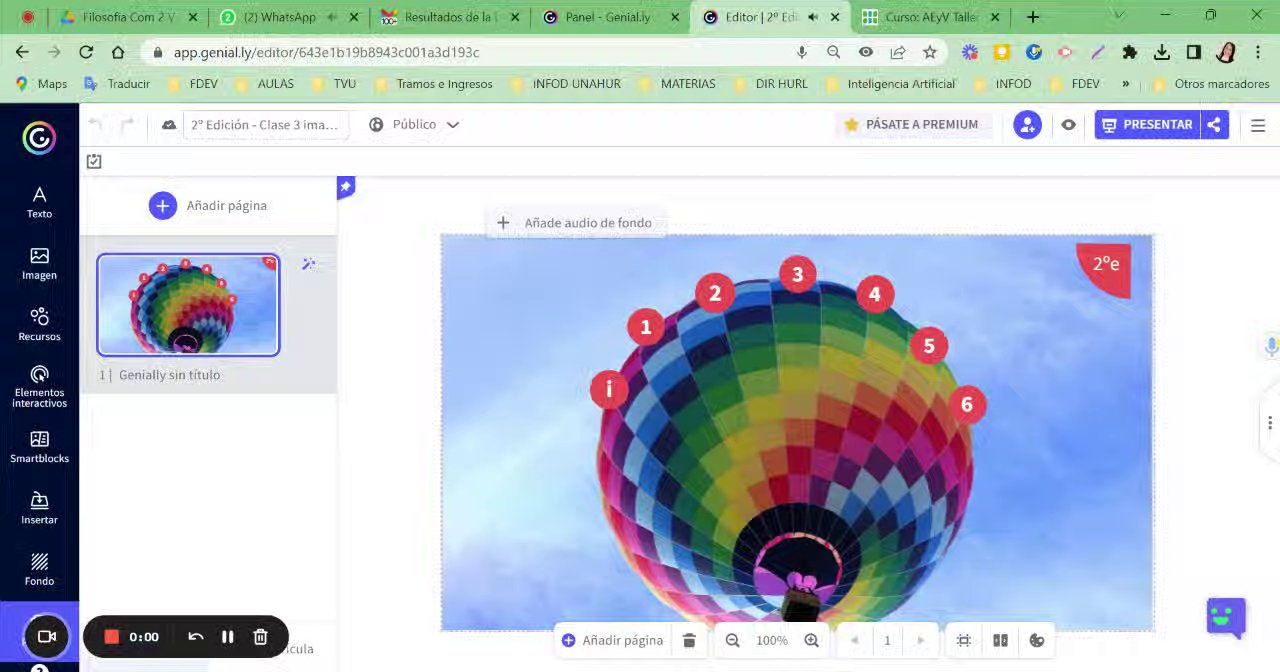Viewport: 1280px width, 672px height.
Task: Click the cloud save status icon
Action: (x=169, y=125)
